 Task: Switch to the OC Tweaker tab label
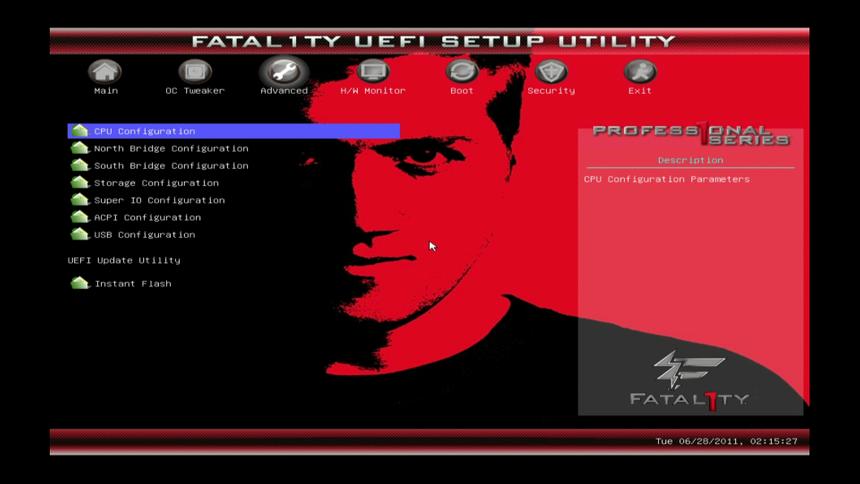[x=195, y=91]
